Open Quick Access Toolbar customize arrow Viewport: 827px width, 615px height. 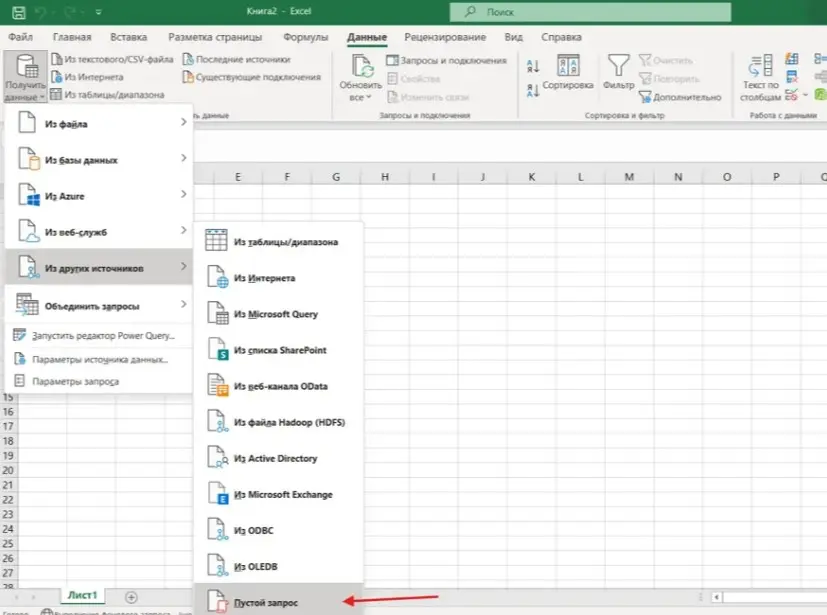coord(99,12)
